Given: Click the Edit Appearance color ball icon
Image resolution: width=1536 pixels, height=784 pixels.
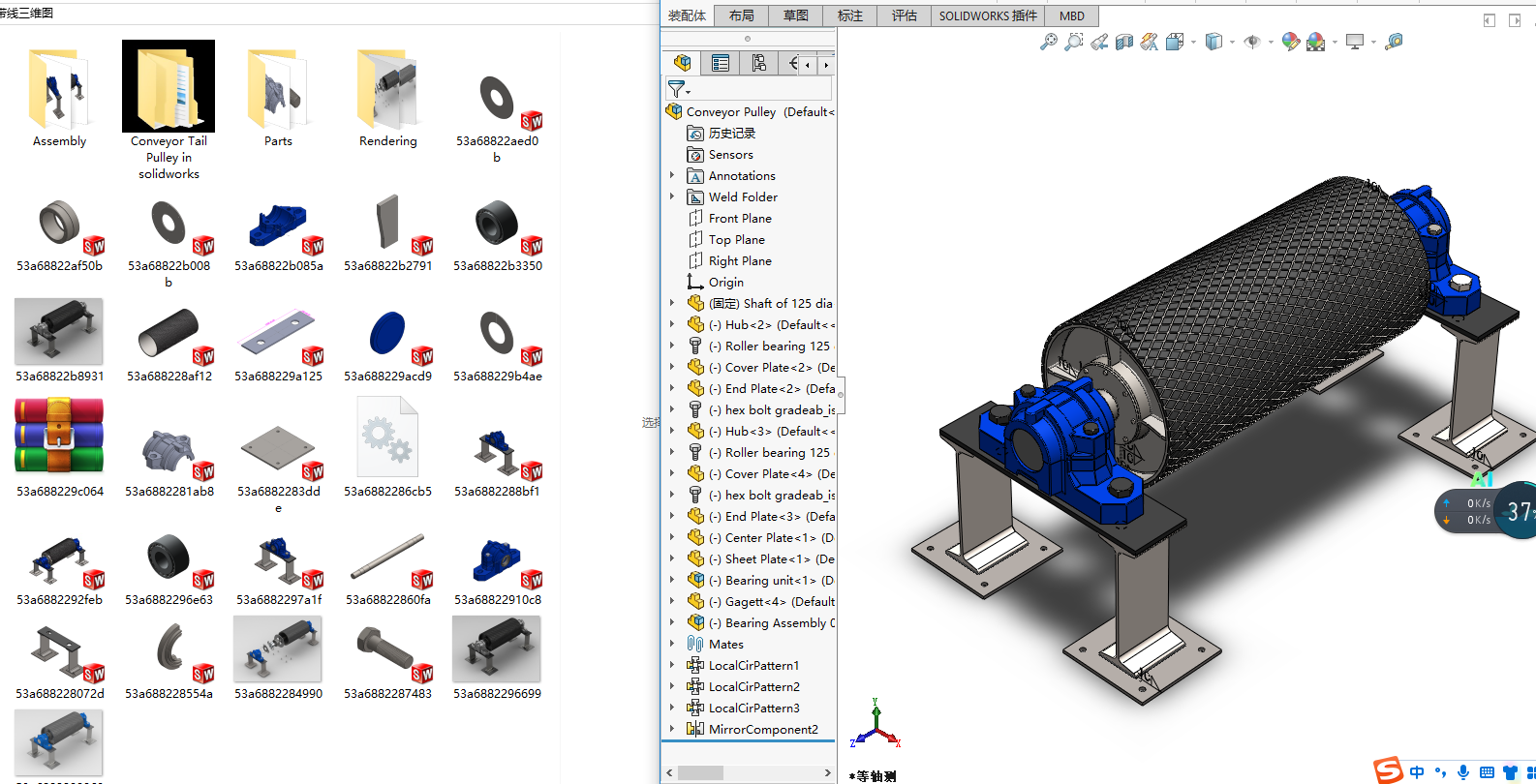Looking at the screenshot, I should (x=1290, y=42).
